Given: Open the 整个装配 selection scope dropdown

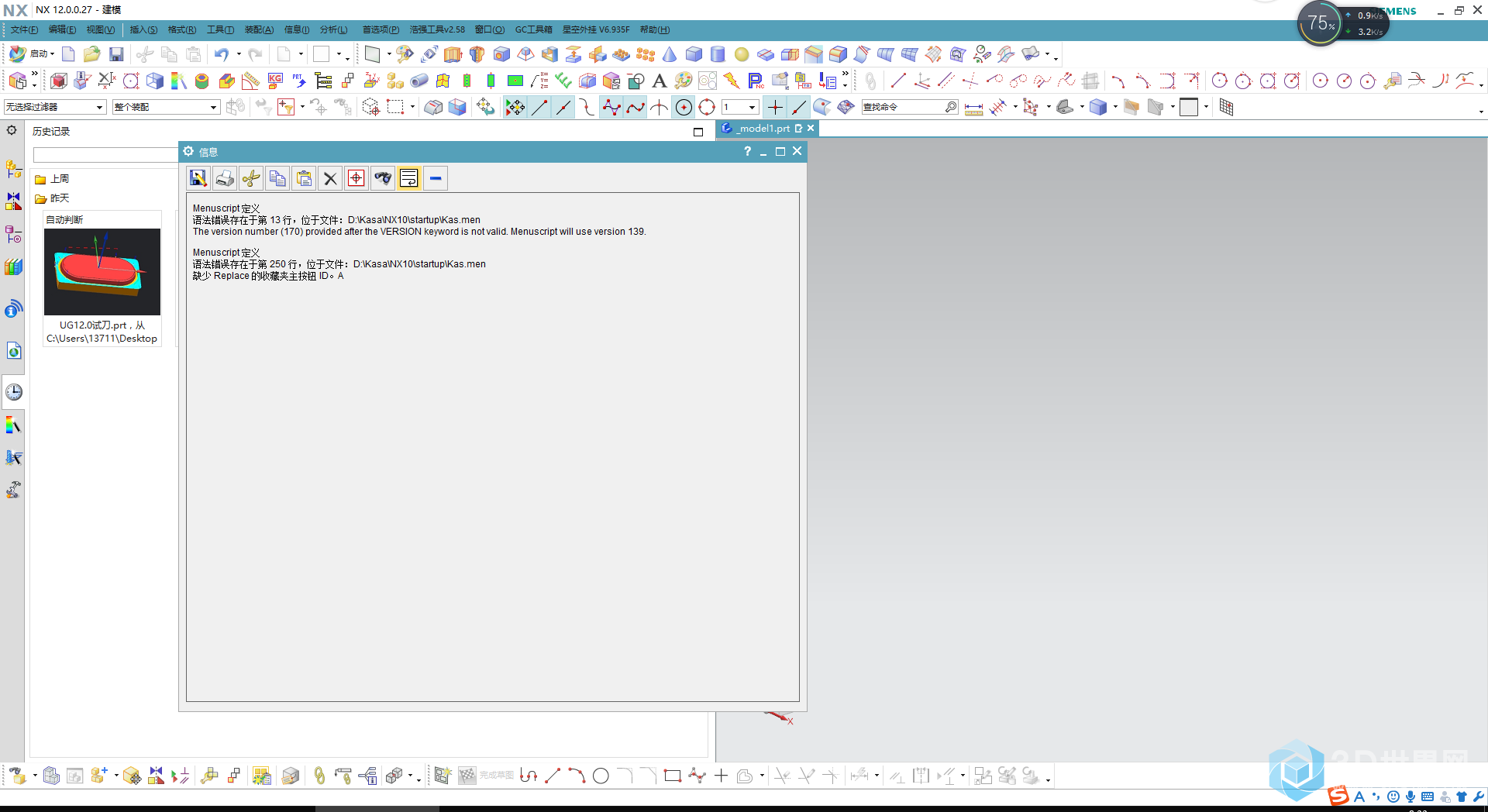Looking at the screenshot, I should pyautogui.click(x=166, y=107).
